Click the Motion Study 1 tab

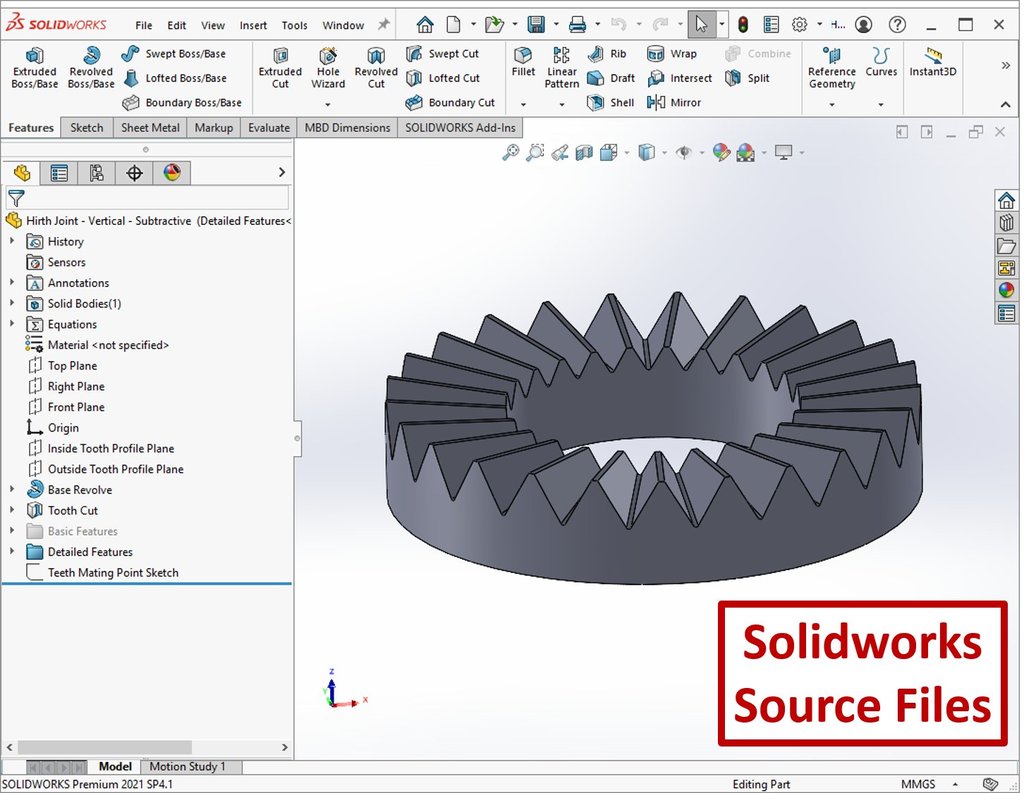tap(187, 767)
